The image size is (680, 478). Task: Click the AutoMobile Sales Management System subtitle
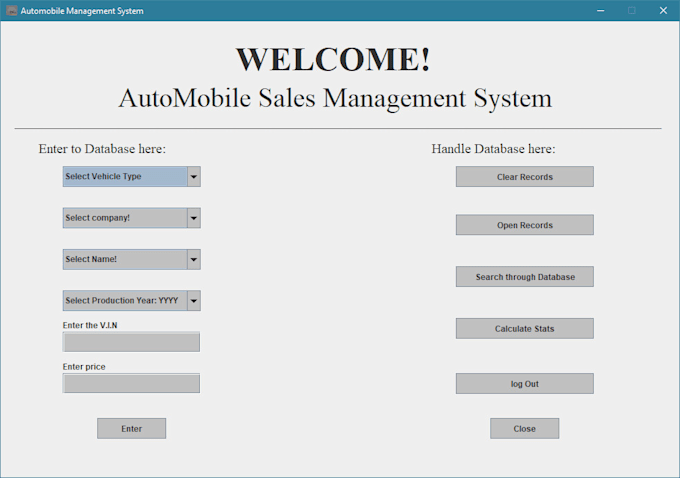coord(334,99)
